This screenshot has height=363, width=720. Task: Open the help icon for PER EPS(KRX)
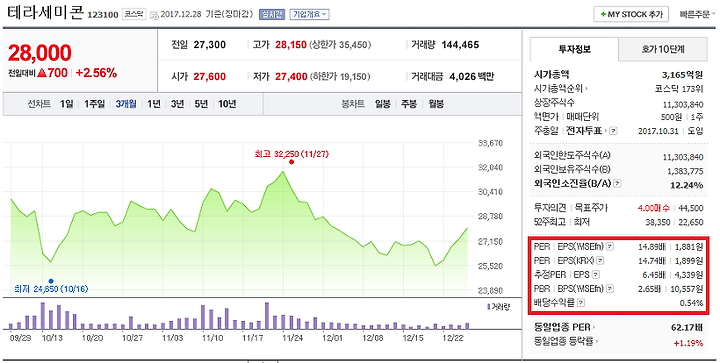point(600,261)
